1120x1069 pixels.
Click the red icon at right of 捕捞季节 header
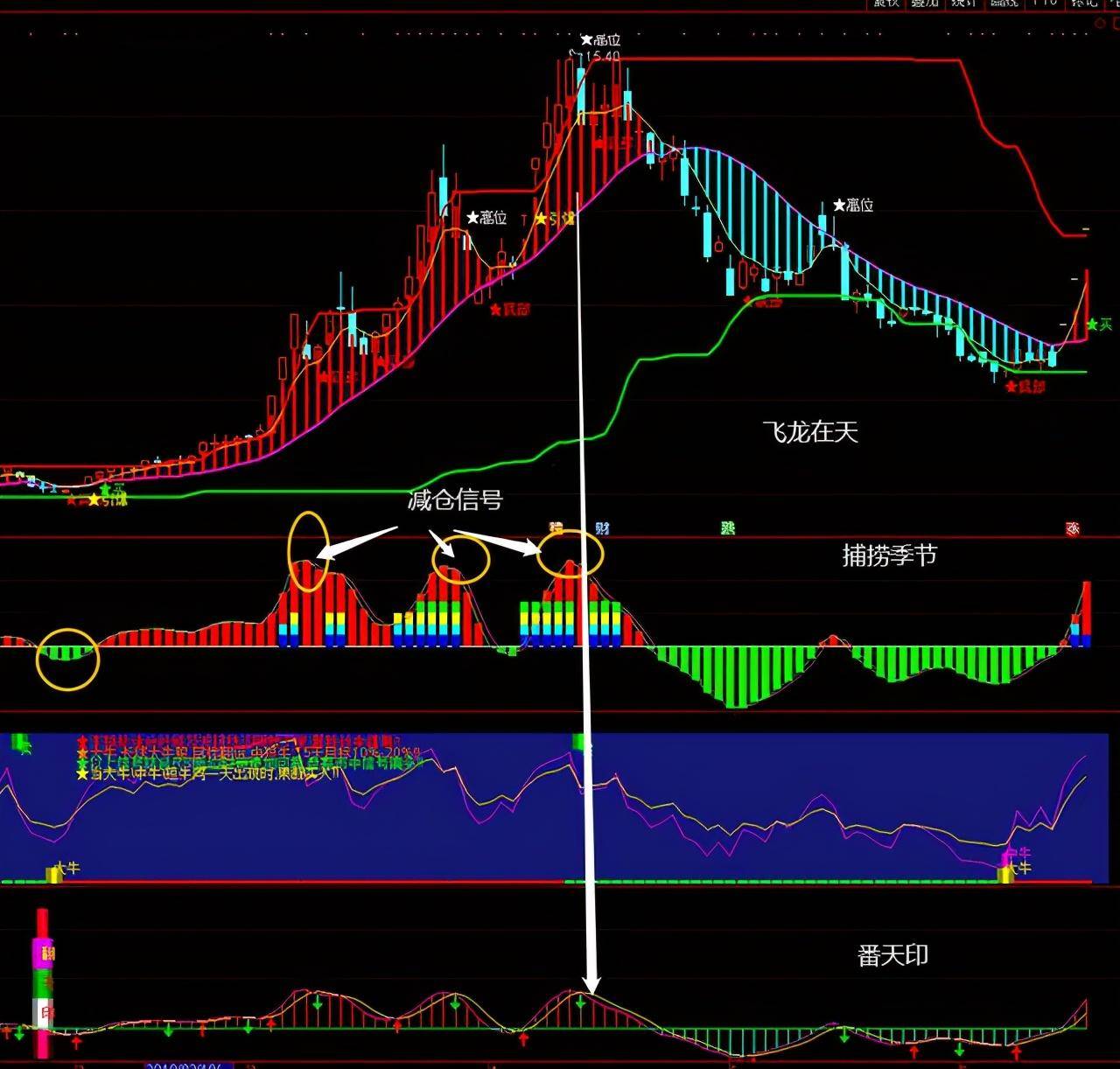pos(1073,528)
